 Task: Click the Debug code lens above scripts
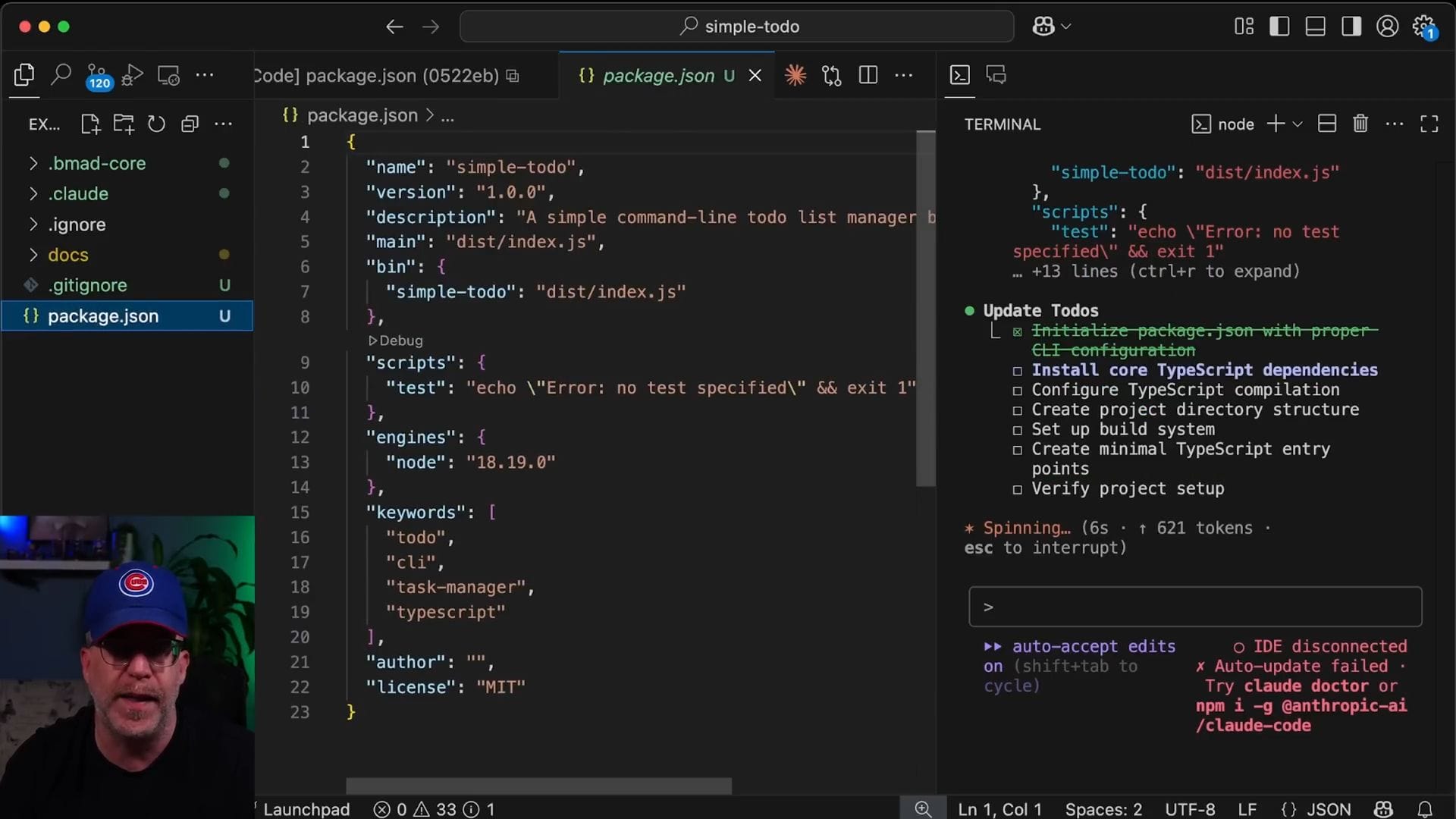(397, 340)
